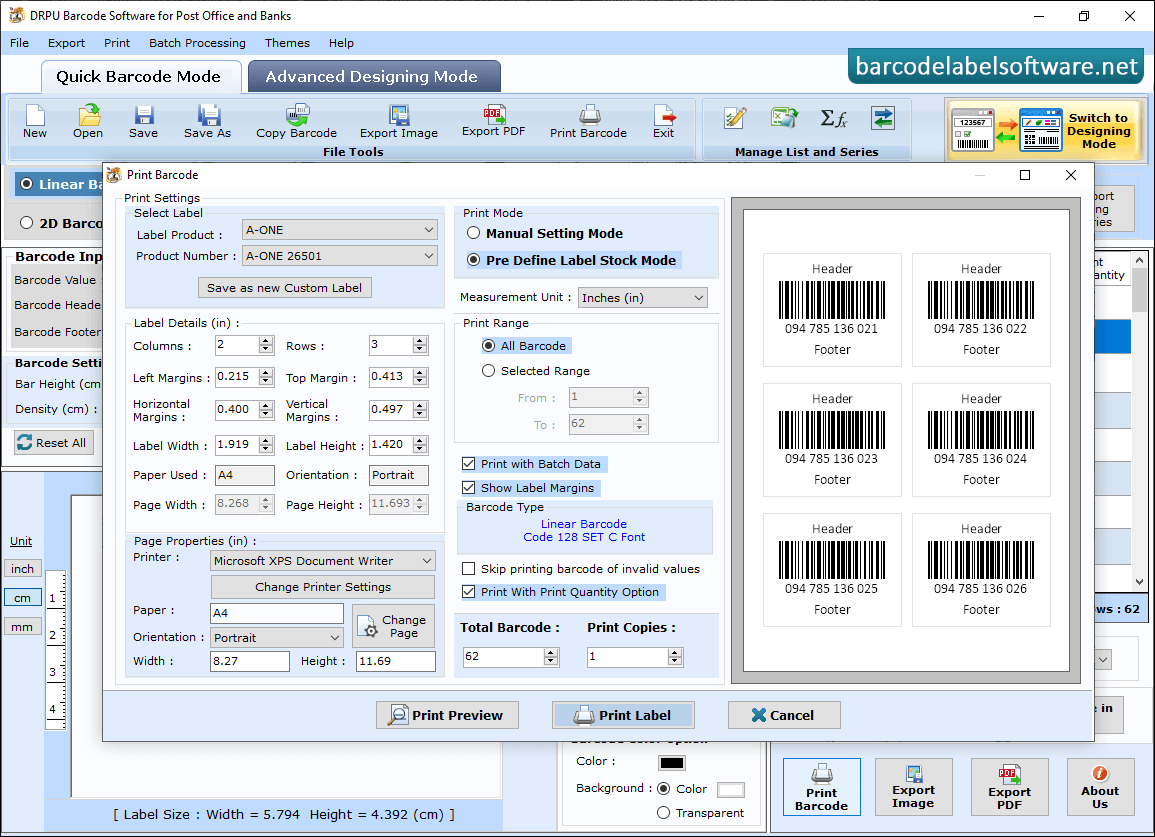The image size is (1155, 837).
Task: Open the Printer selection dropdown
Action: [323, 561]
